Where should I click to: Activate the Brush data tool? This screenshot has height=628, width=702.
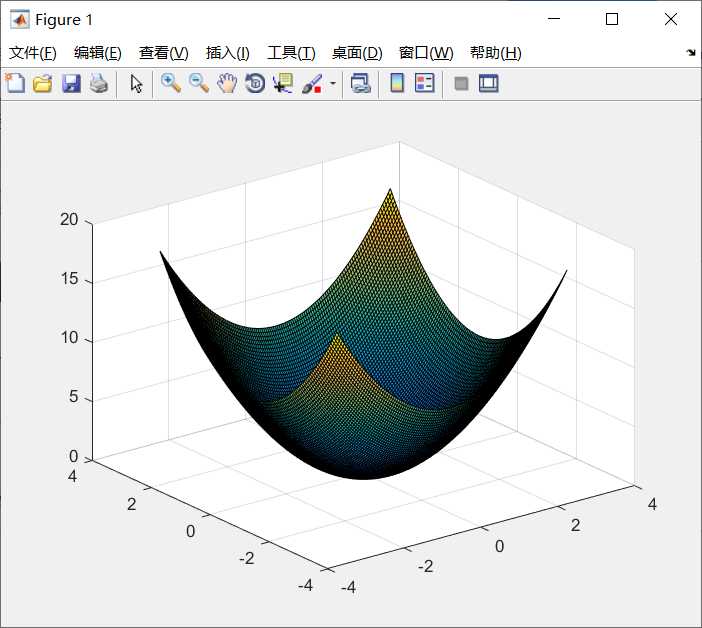[x=312, y=84]
